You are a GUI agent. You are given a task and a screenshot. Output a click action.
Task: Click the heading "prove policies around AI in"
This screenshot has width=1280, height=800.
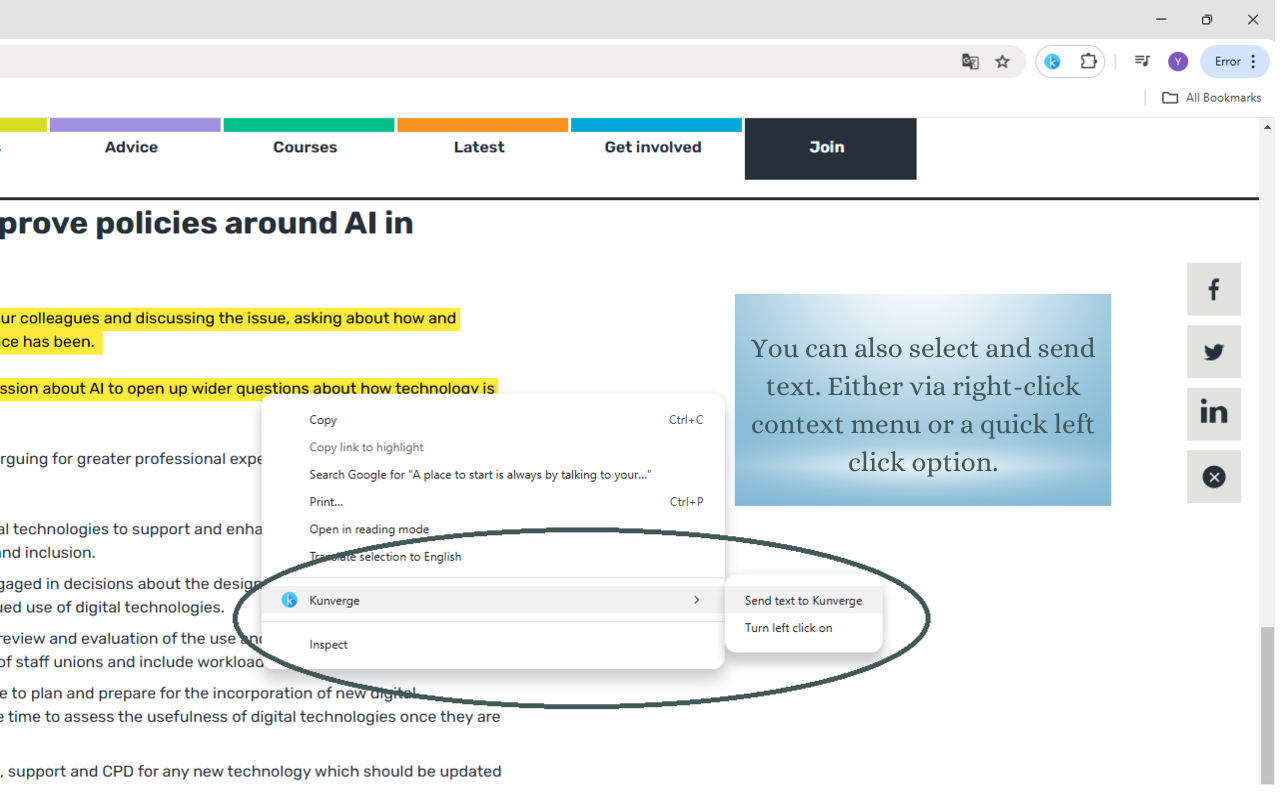206,223
